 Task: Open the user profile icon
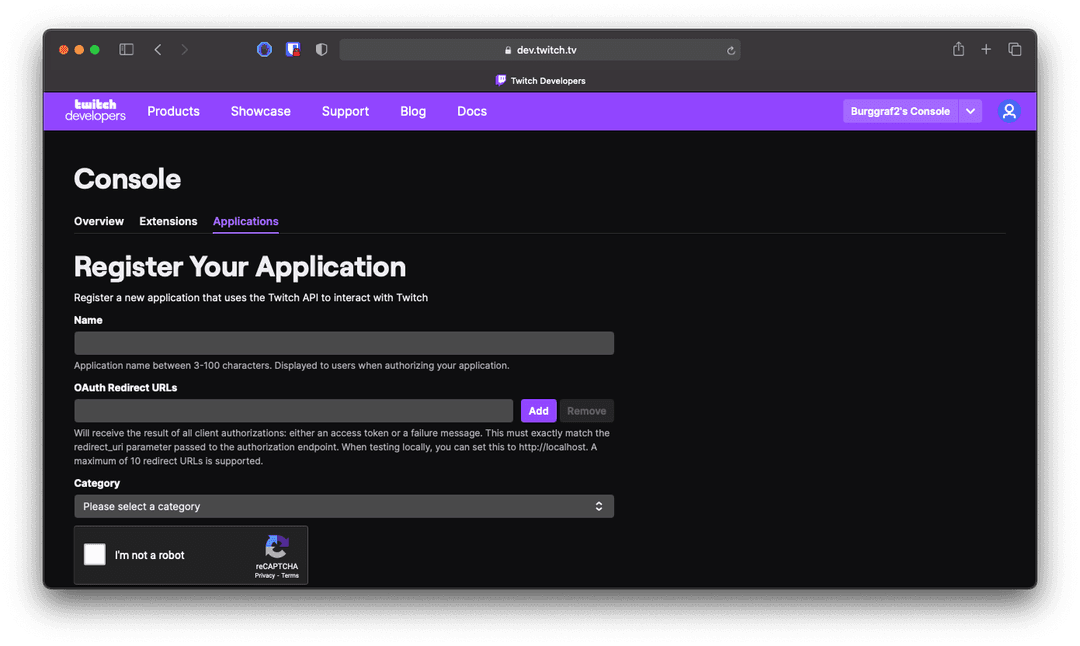[x=1009, y=111]
